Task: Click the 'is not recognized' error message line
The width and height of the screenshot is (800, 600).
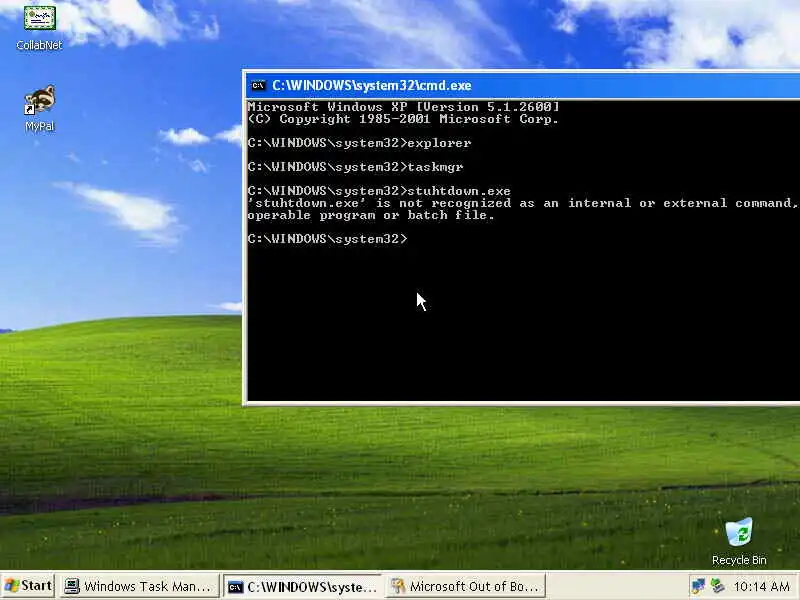Action: pyautogui.click(x=523, y=203)
